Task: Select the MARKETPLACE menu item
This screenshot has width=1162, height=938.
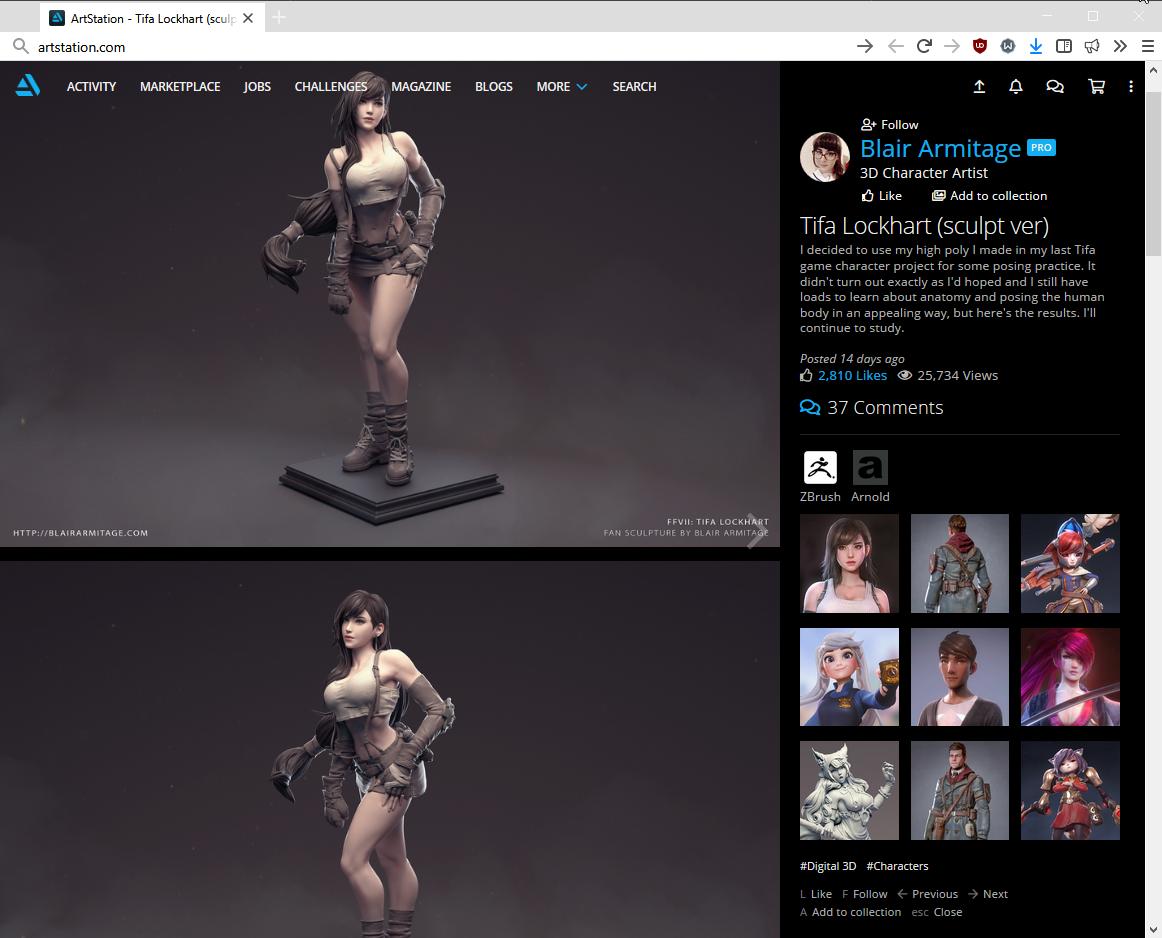Action: [180, 86]
